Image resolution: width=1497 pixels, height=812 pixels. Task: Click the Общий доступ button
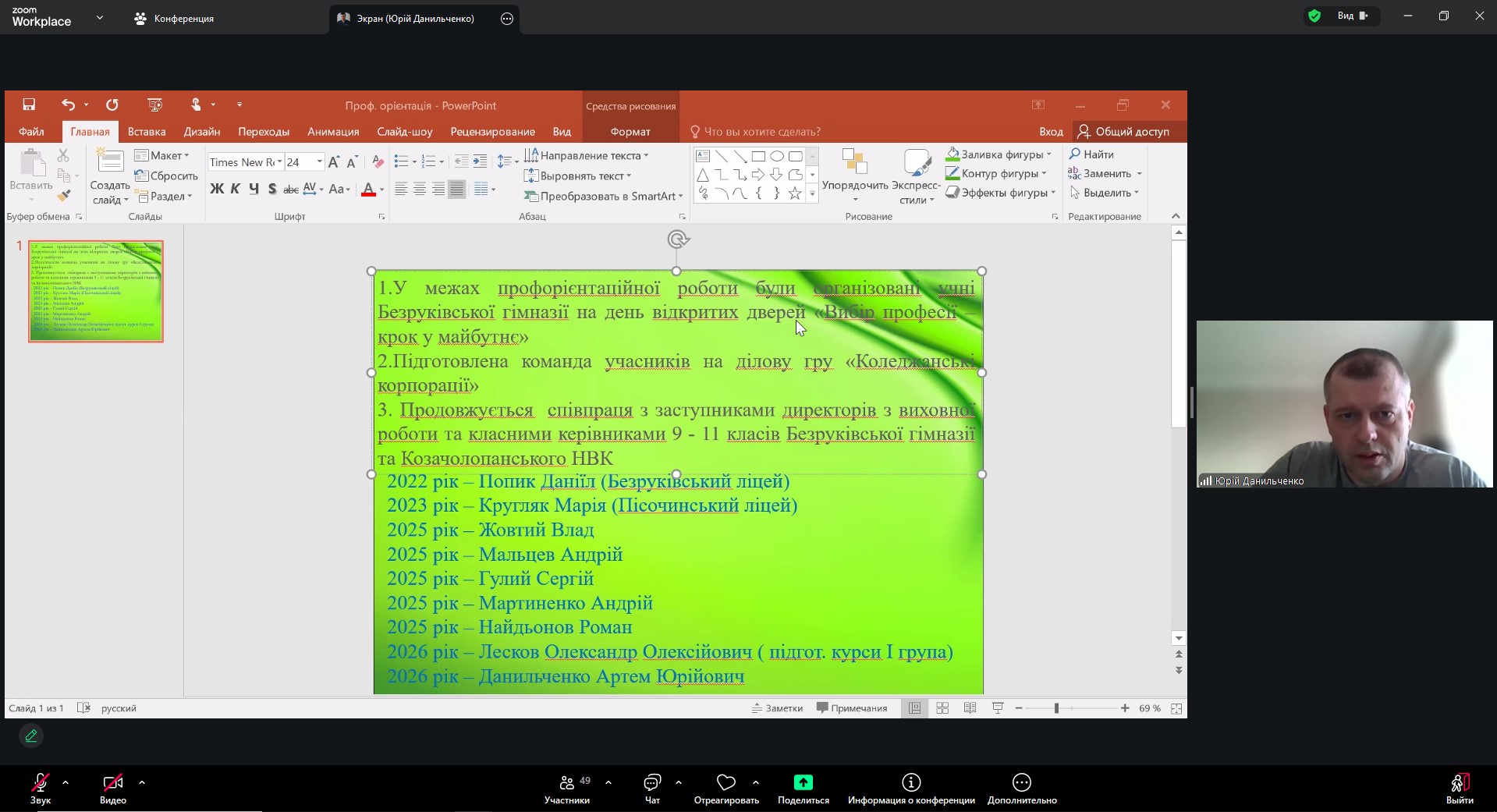pyautogui.click(x=1123, y=132)
